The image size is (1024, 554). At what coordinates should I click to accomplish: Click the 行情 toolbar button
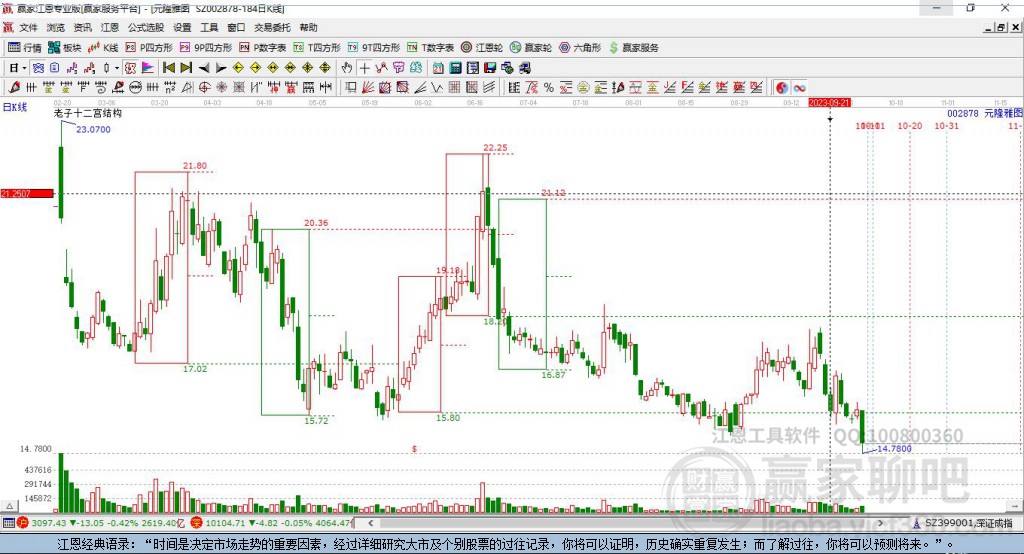(x=25, y=48)
